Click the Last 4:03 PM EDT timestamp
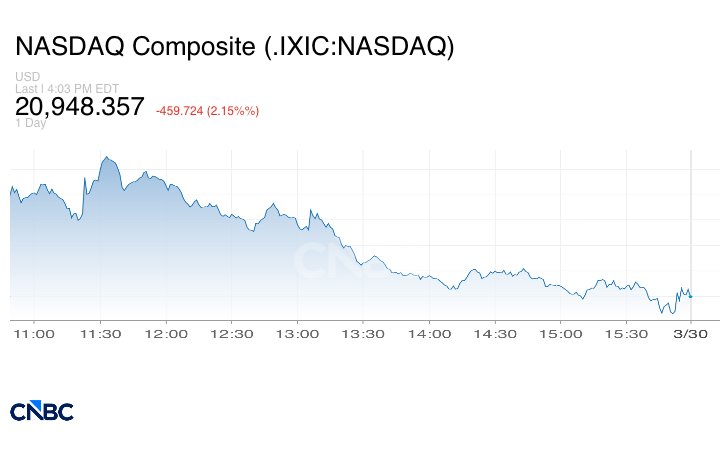720x450 pixels. point(69,89)
